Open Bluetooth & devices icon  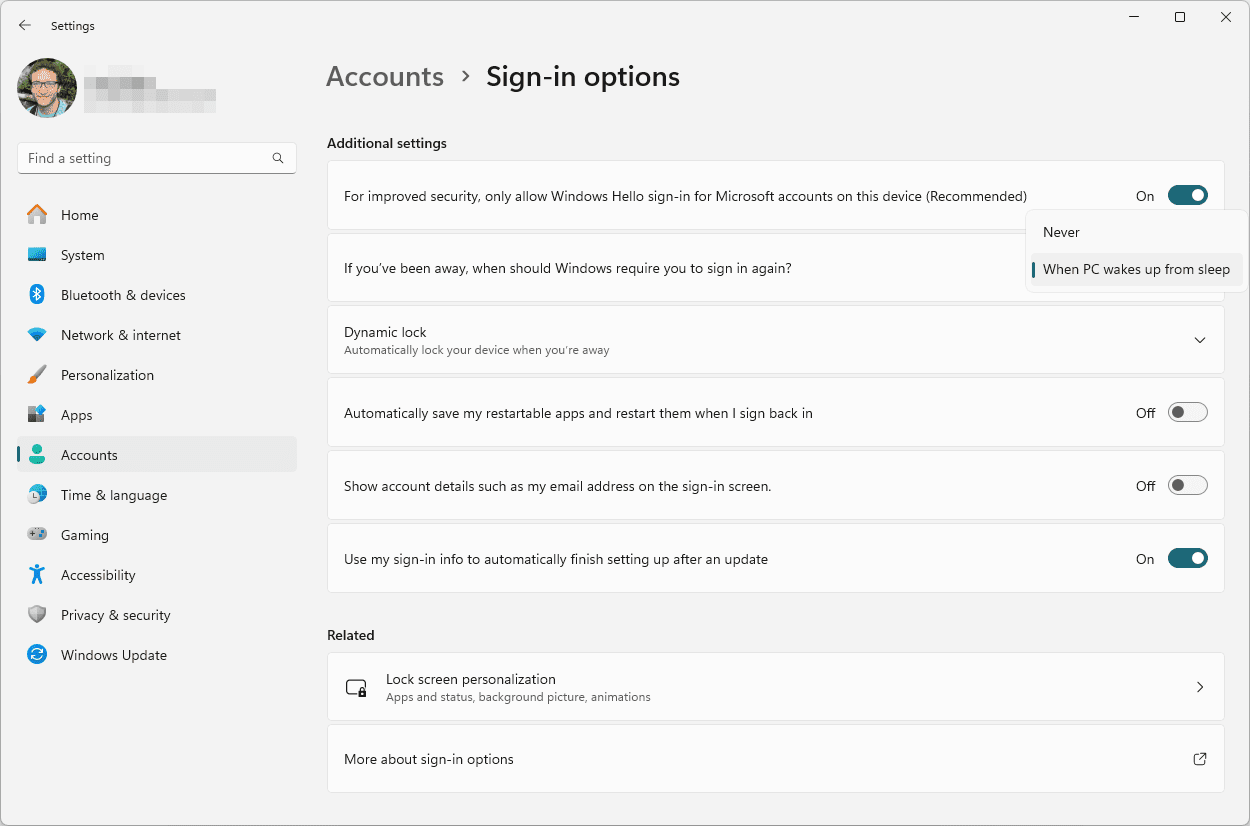pos(37,295)
